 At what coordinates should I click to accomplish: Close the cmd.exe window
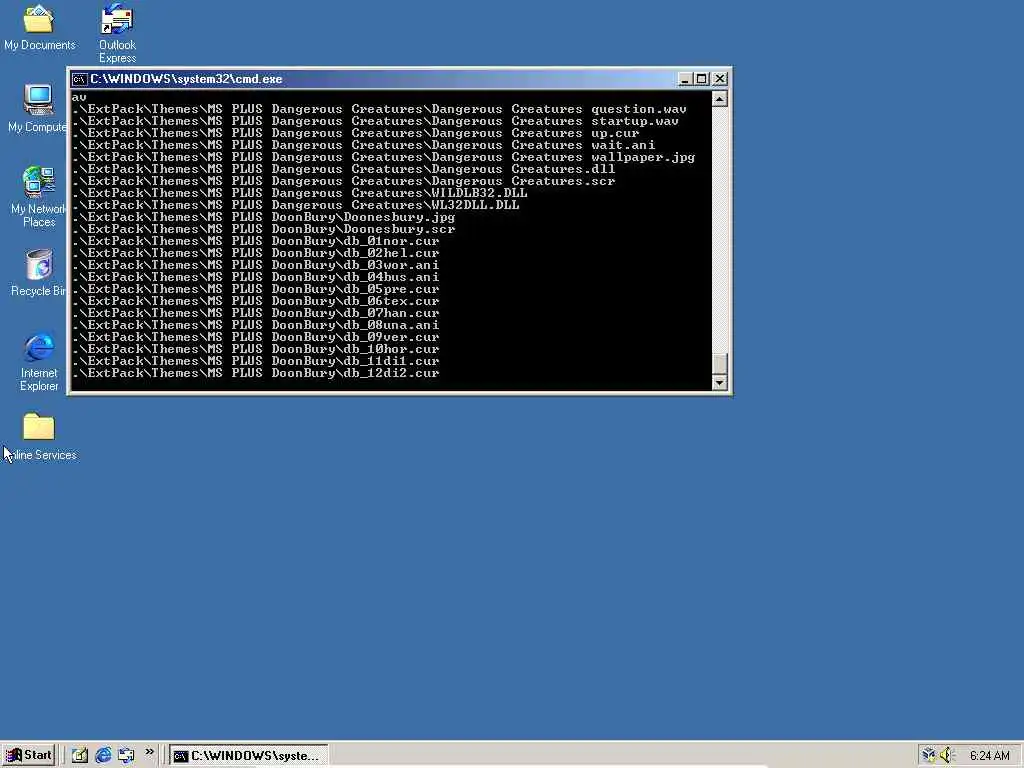click(720, 79)
